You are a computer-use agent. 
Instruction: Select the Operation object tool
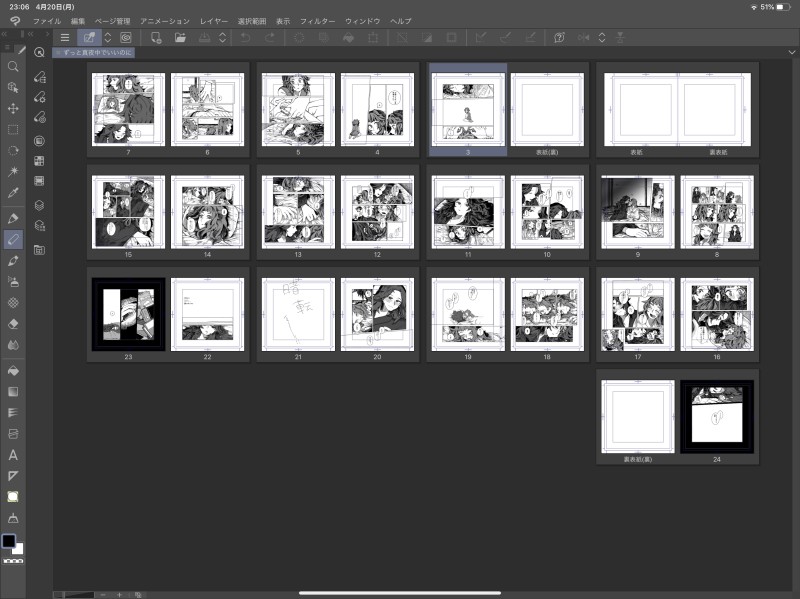tap(13, 87)
